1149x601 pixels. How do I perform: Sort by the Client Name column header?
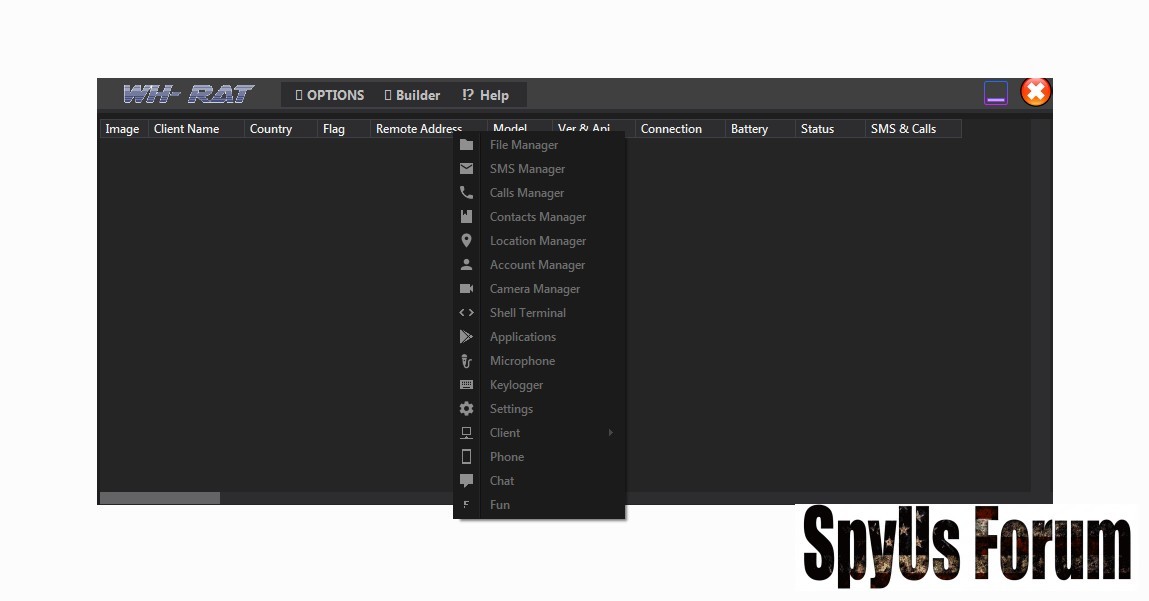[x=187, y=129]
